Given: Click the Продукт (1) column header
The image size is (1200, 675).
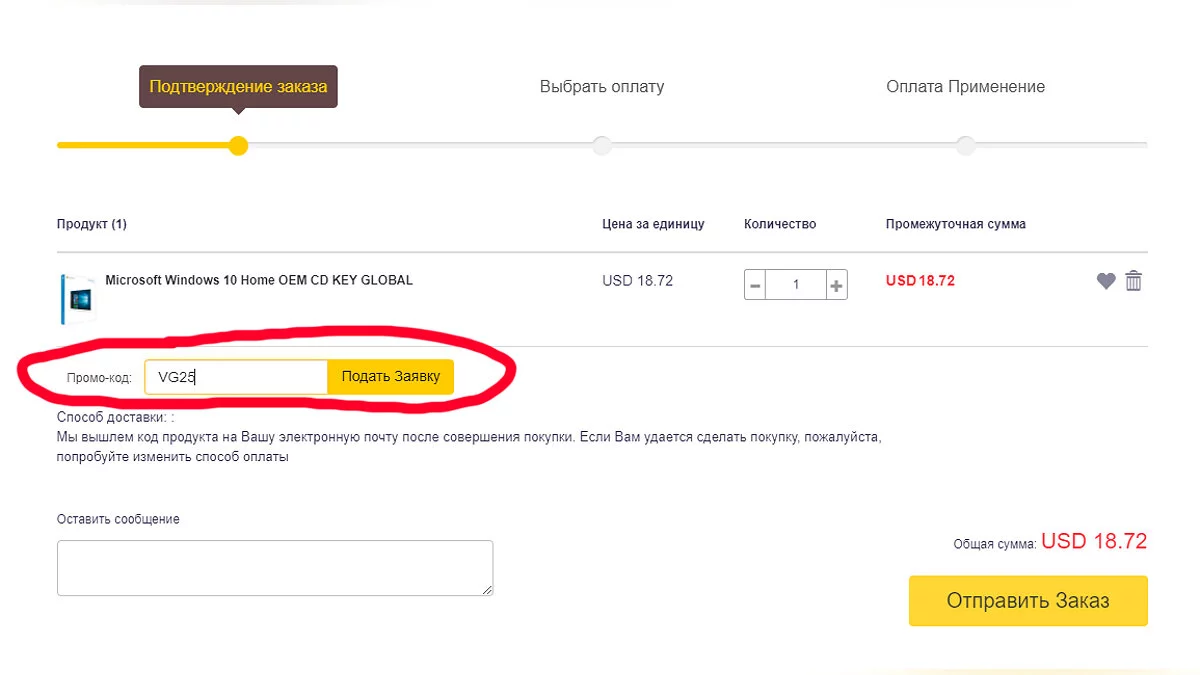Looking at the screenshot, I should pyautogui.click(x=92, y=224).
